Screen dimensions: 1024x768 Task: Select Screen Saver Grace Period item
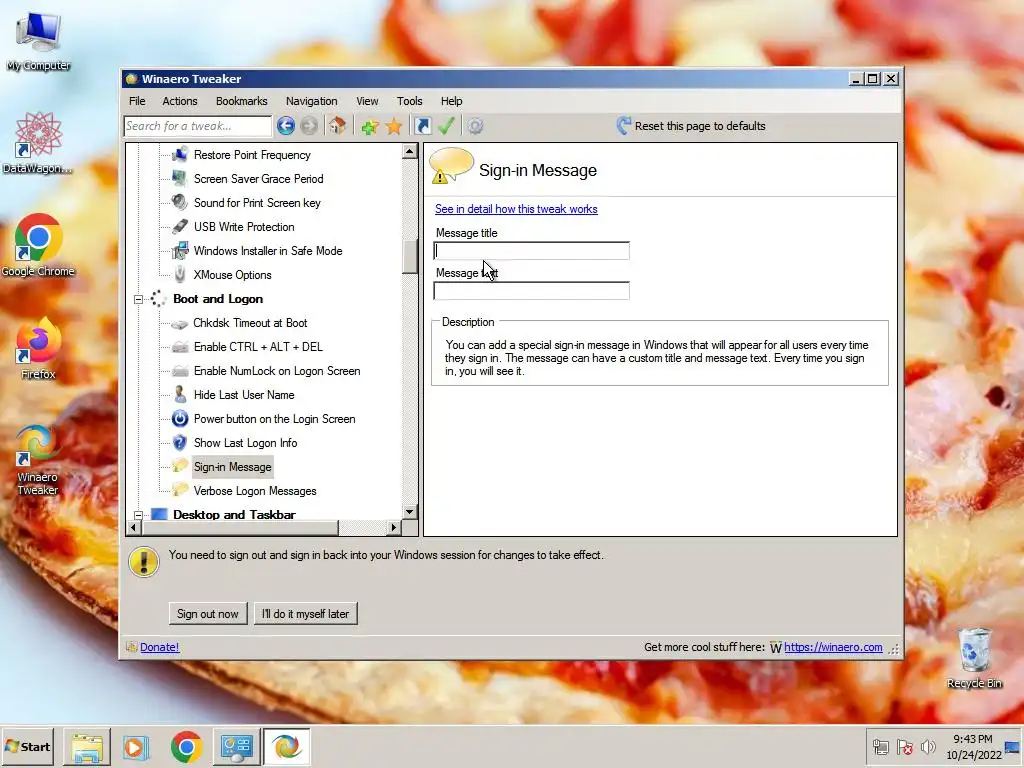259,179
